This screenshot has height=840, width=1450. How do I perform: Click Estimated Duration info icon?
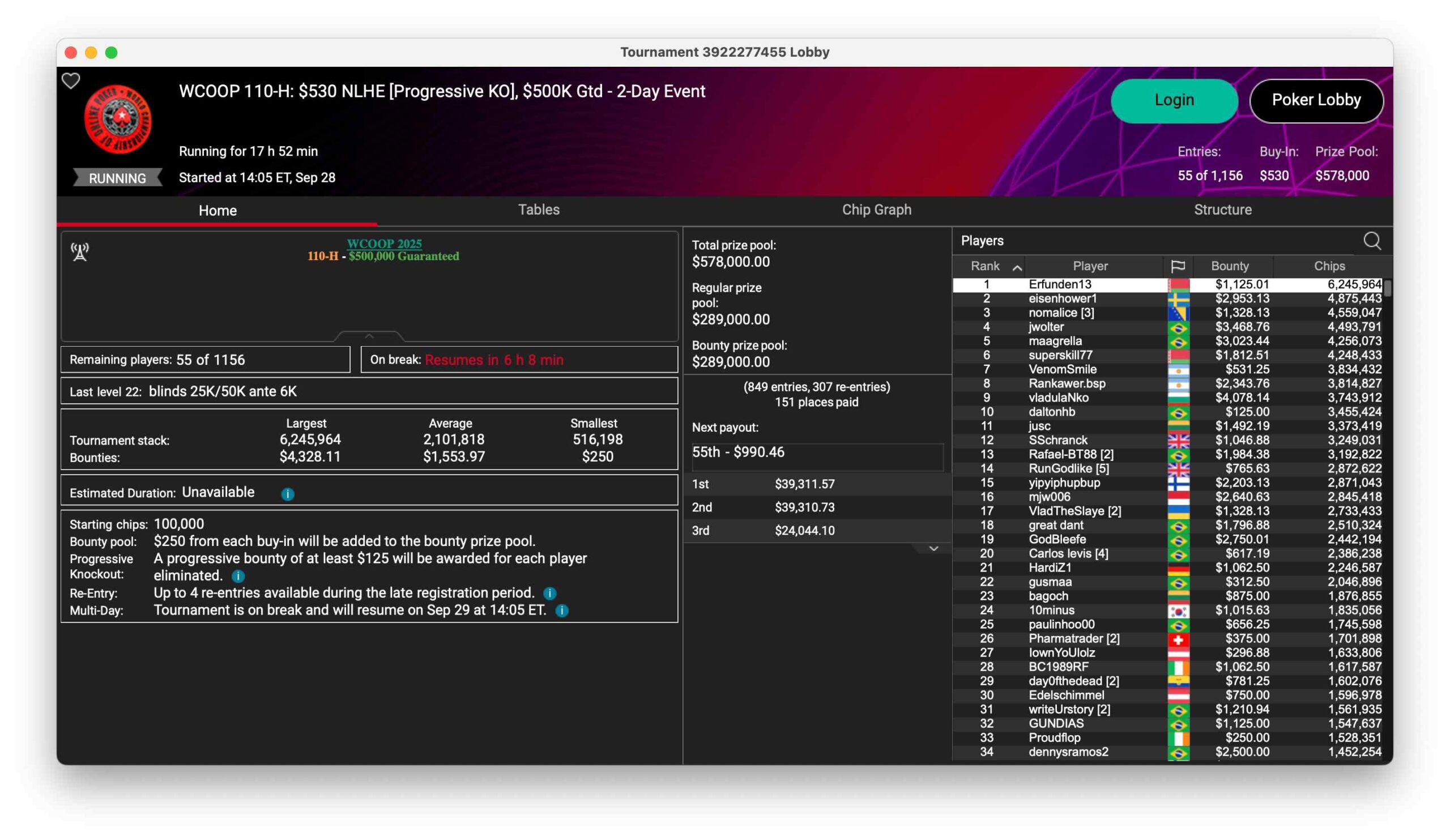(x=288, y=494)
